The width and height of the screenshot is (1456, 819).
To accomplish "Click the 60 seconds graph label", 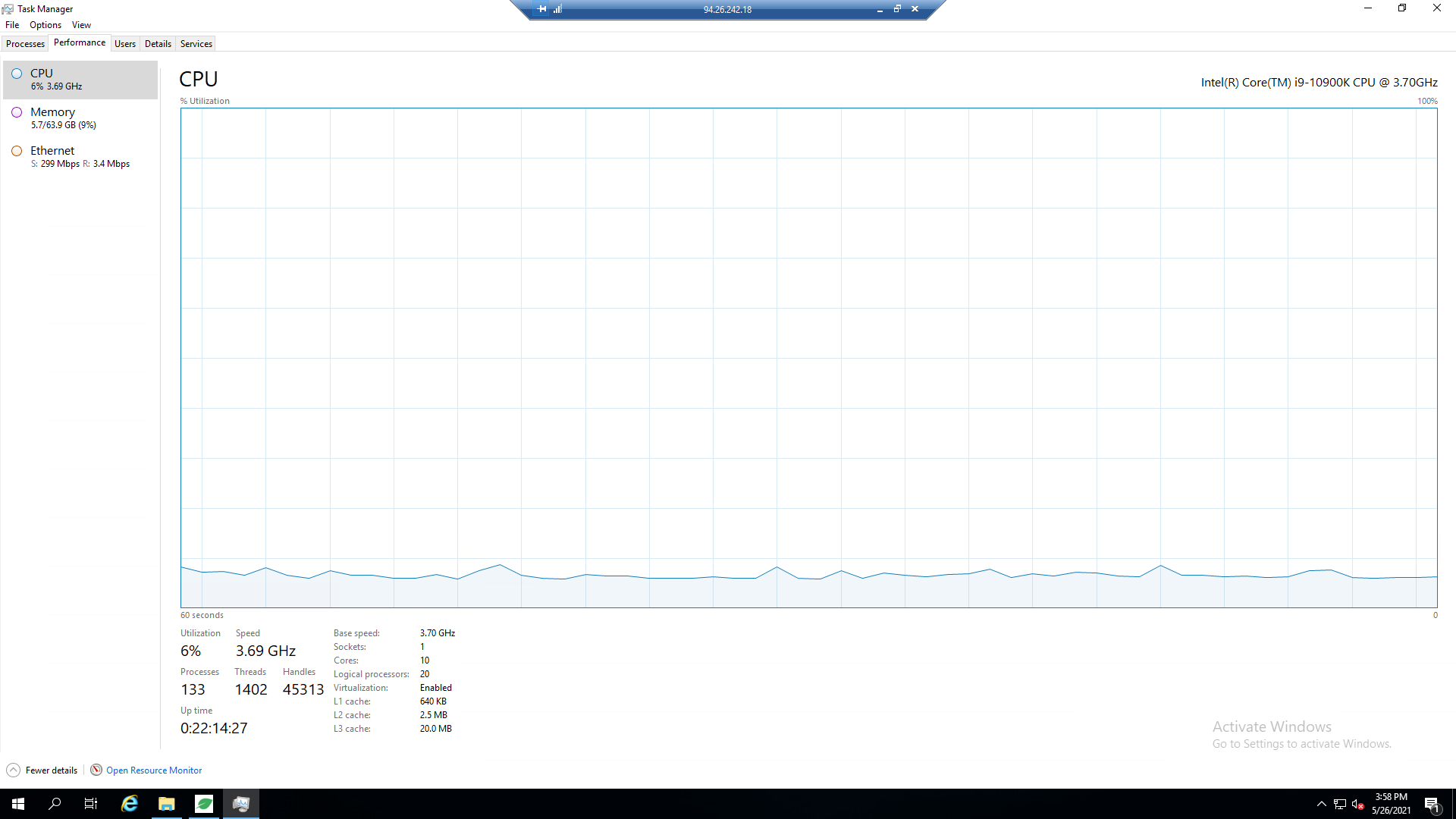I will pos(202,616).
